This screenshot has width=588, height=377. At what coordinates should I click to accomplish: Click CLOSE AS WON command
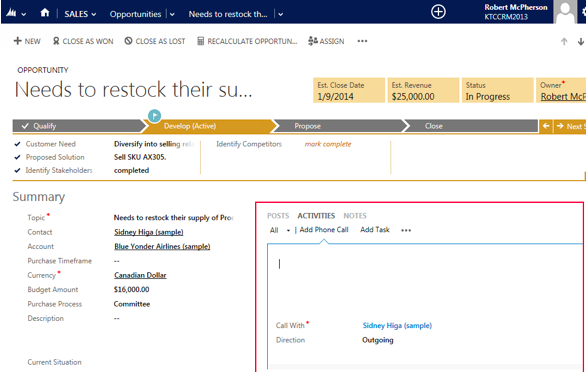(x=83, y=41)
